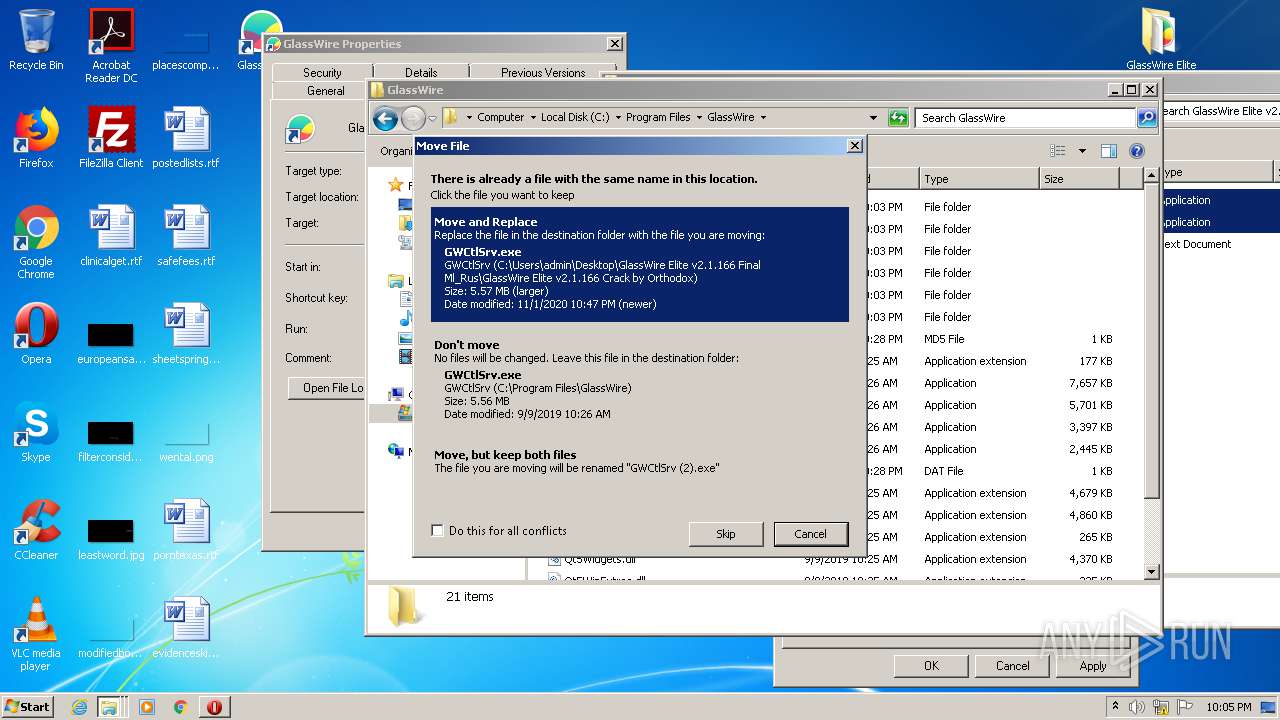Open VLC media player shortcut
Image resolution: width=1280 pixels, height=720 pixels.
pos(36,635)
